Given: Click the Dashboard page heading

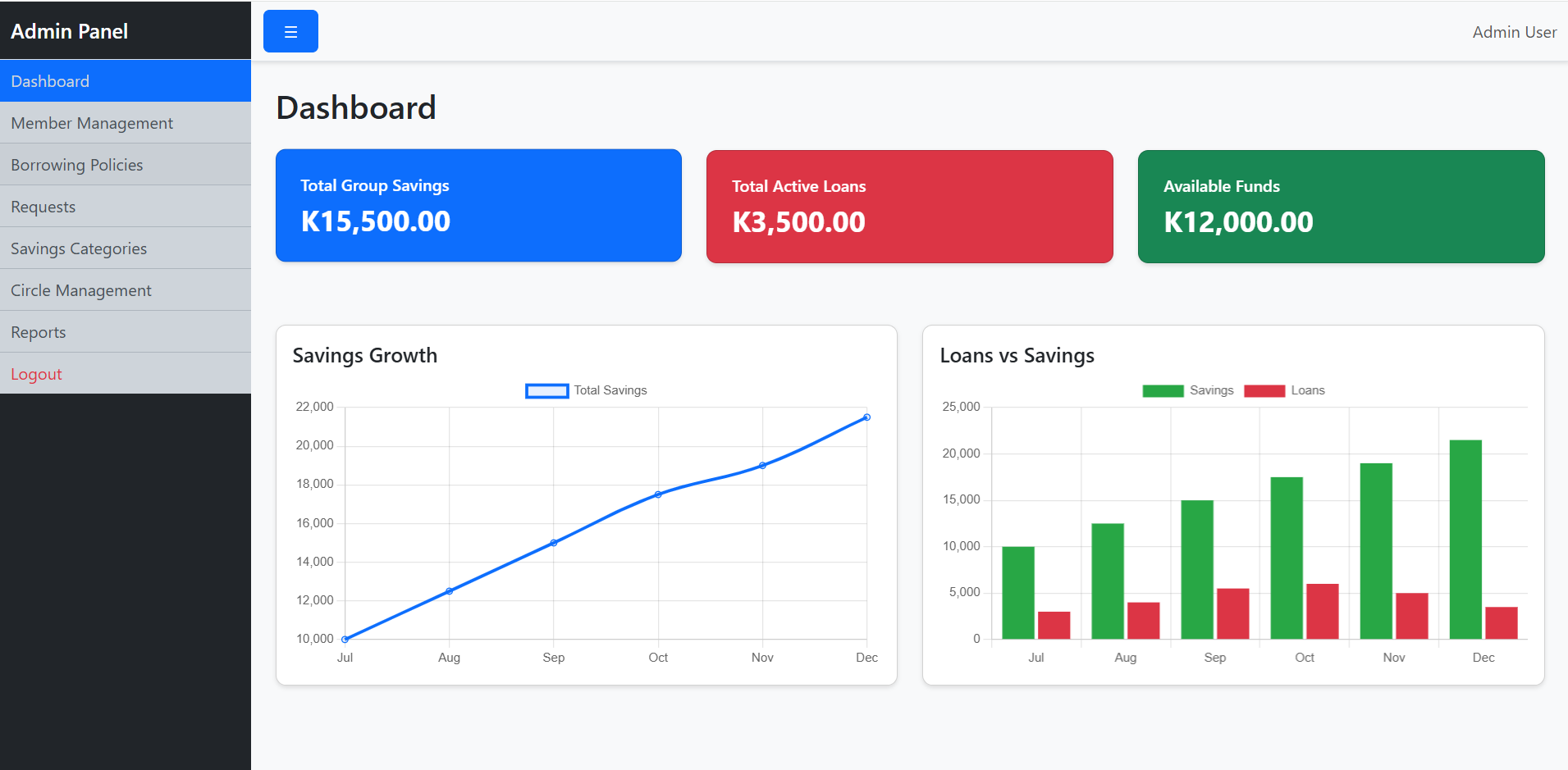Looking at the screenshot, I should tap(356, 107).
